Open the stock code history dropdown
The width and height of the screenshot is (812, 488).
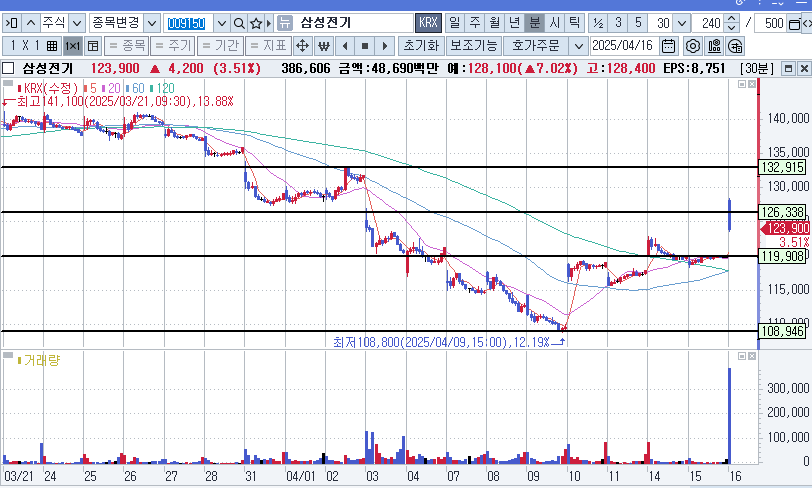coord(222,23)
